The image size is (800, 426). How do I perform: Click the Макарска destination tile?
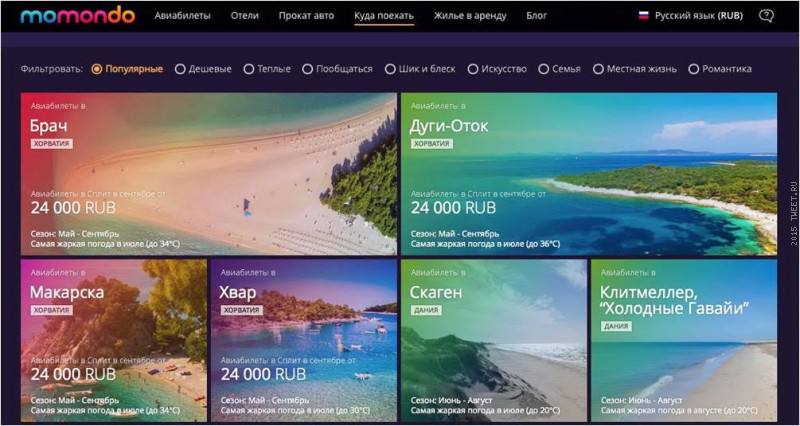pyautogui.click(x=114, y=340)
